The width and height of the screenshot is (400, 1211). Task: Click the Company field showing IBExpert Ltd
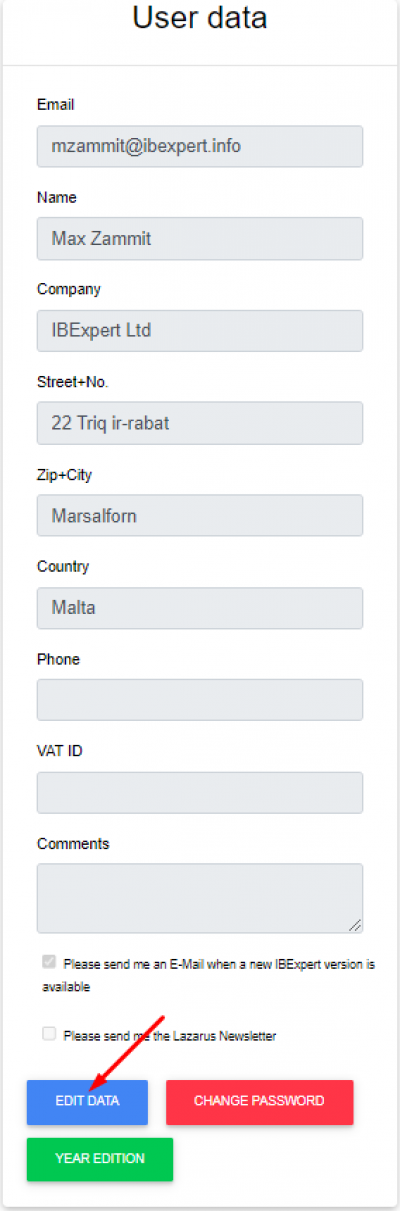pos(200,331)
